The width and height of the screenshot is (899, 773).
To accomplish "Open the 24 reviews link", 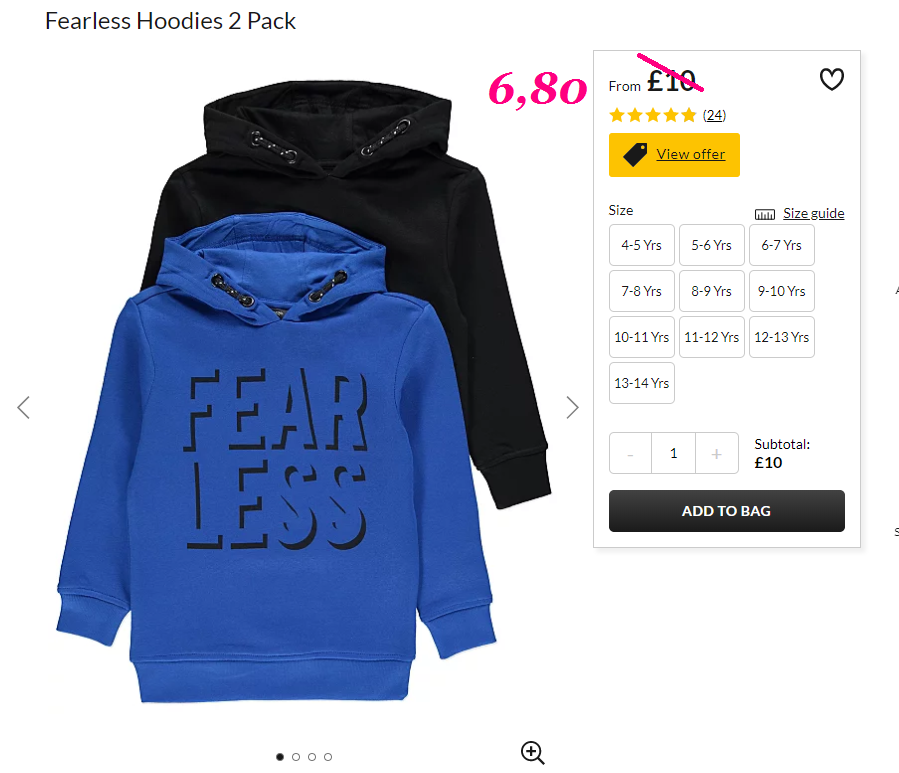I will pyautogui.click(x=714, y=115).
